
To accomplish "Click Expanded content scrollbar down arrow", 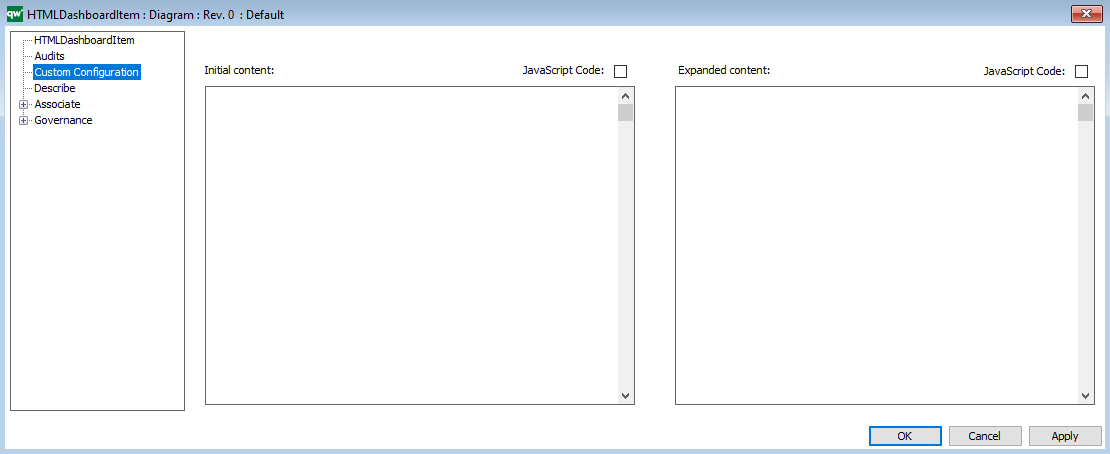I will click(x=1085, y=395).
